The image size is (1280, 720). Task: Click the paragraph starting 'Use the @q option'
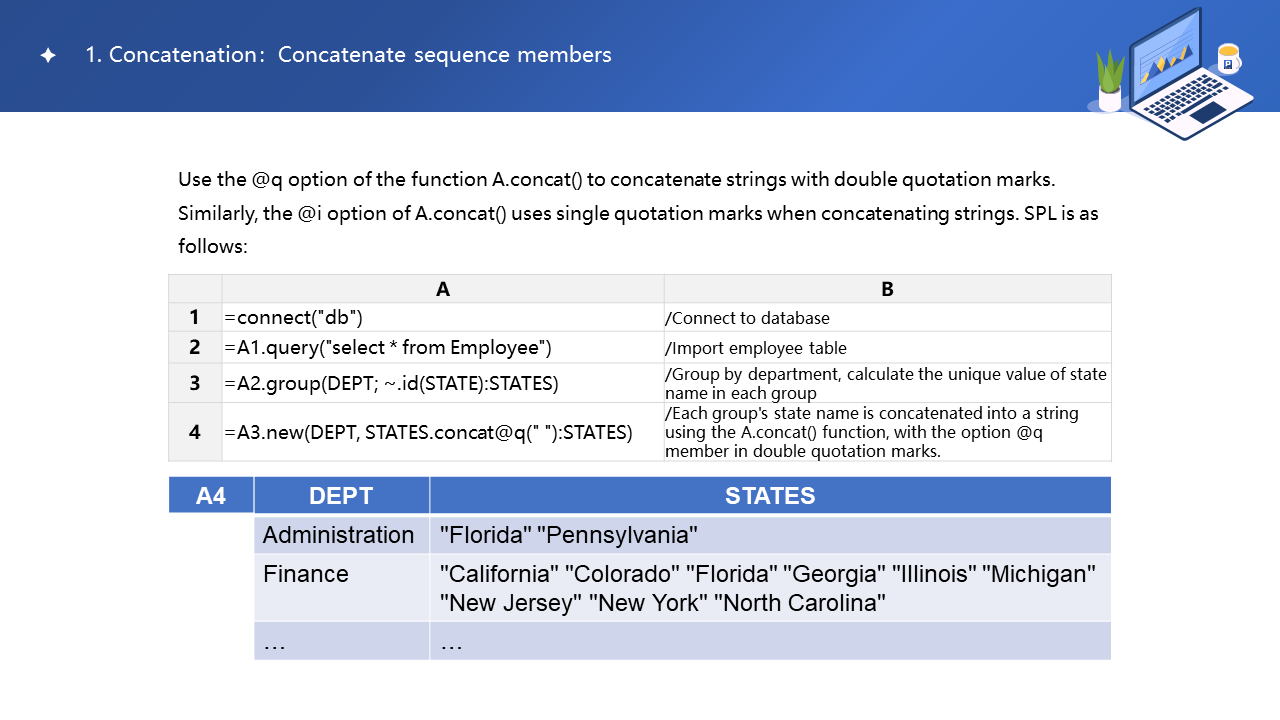click(x=638, y=213)
